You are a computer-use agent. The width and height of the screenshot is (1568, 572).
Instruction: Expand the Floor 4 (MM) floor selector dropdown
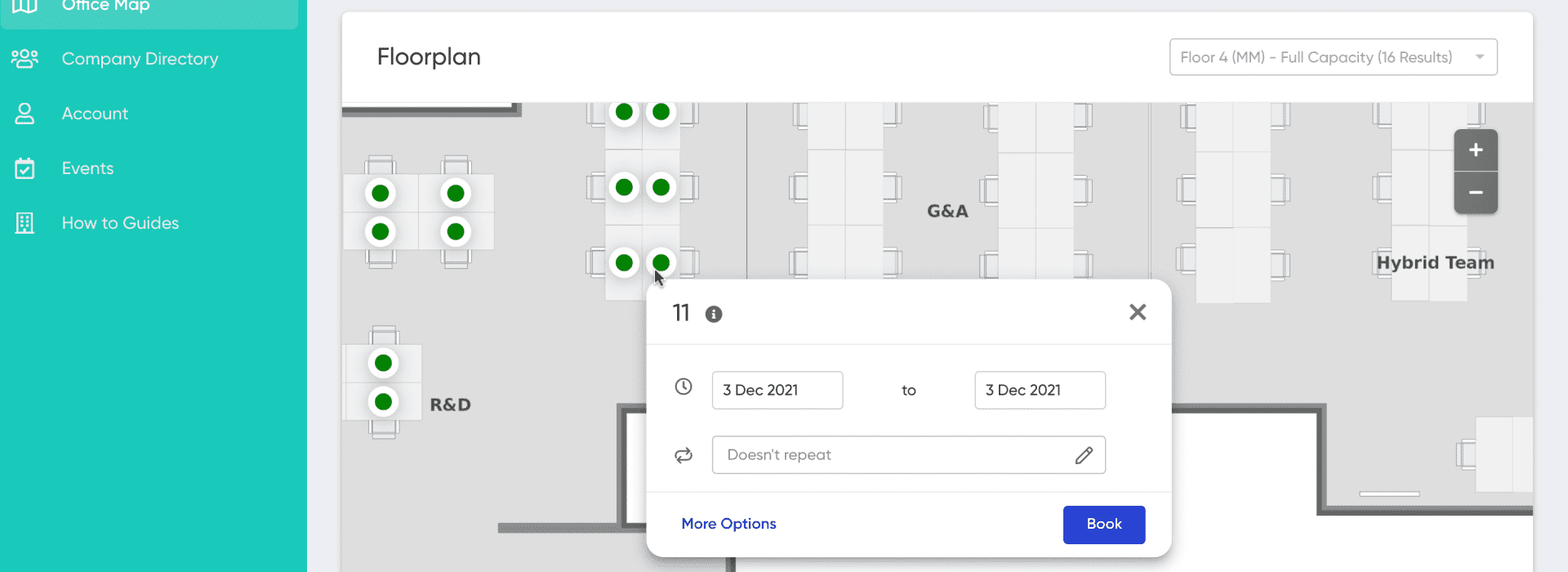click(1334, 57)
